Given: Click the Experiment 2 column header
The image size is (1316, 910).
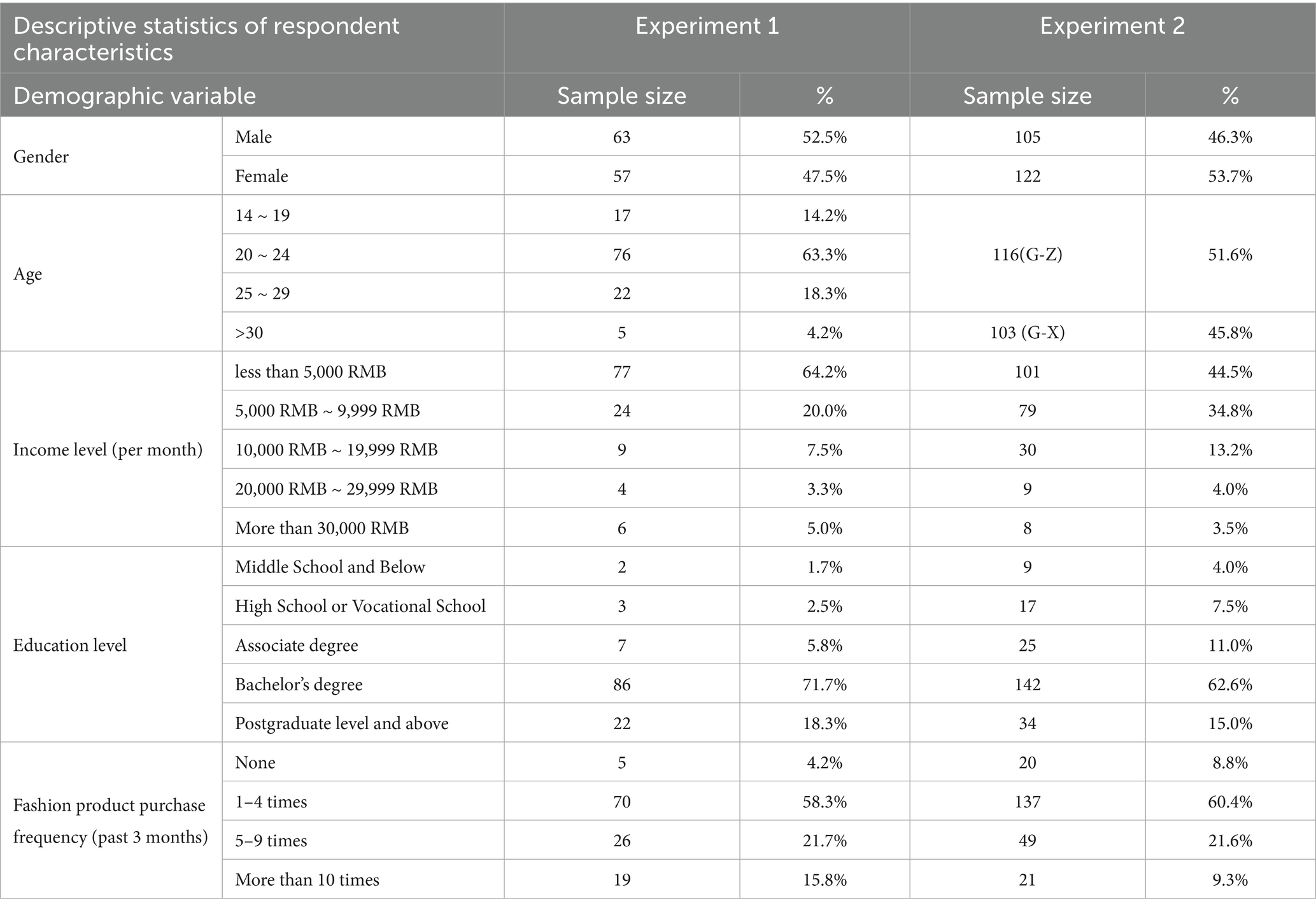Looking at the screenshot, I should 1112,26.
